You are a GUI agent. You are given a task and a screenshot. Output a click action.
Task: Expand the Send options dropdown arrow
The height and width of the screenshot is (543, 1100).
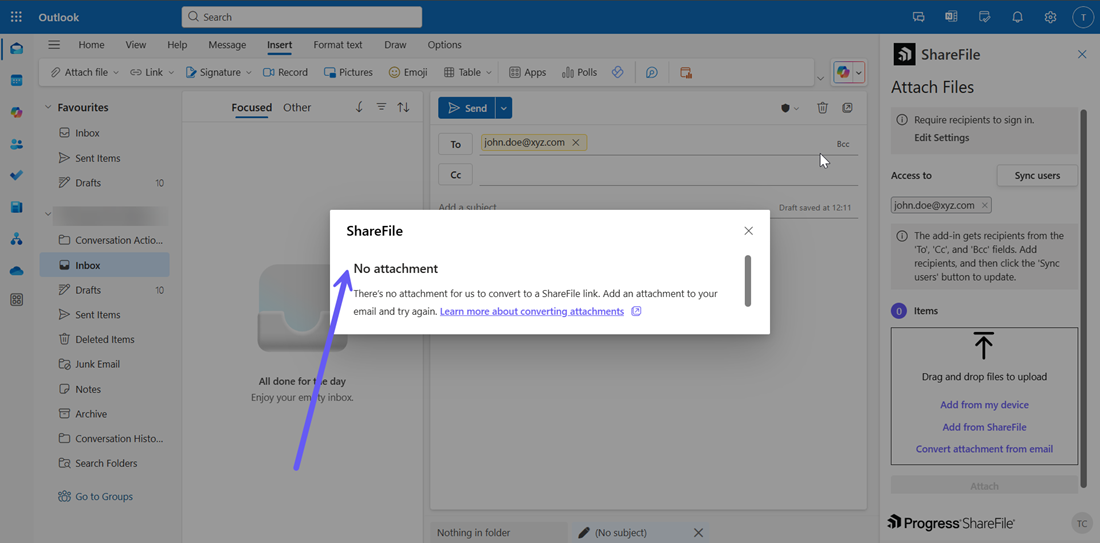(x=504, y=108)
